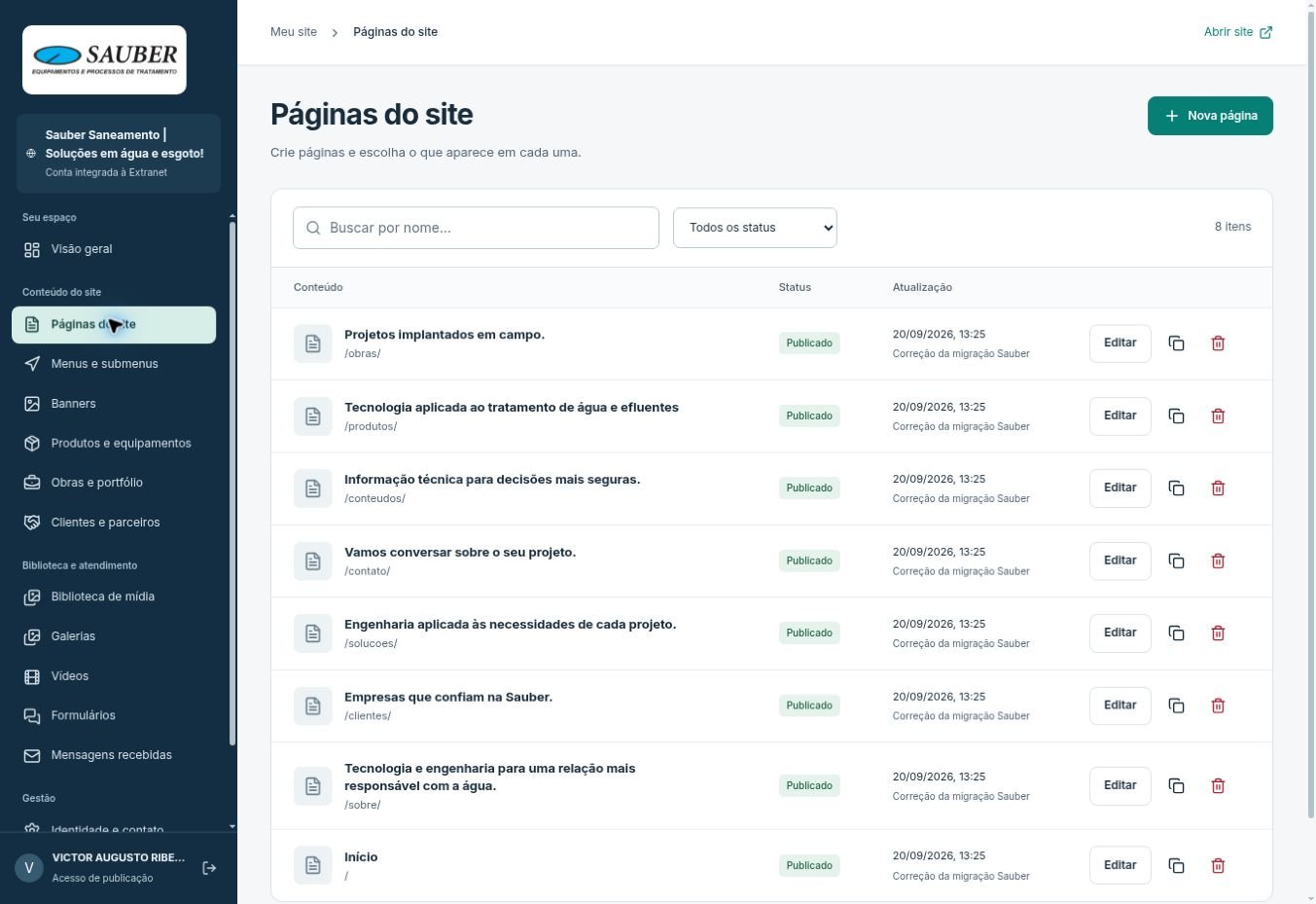Duplicate the Início page with its copy icon

point(1176,866)
